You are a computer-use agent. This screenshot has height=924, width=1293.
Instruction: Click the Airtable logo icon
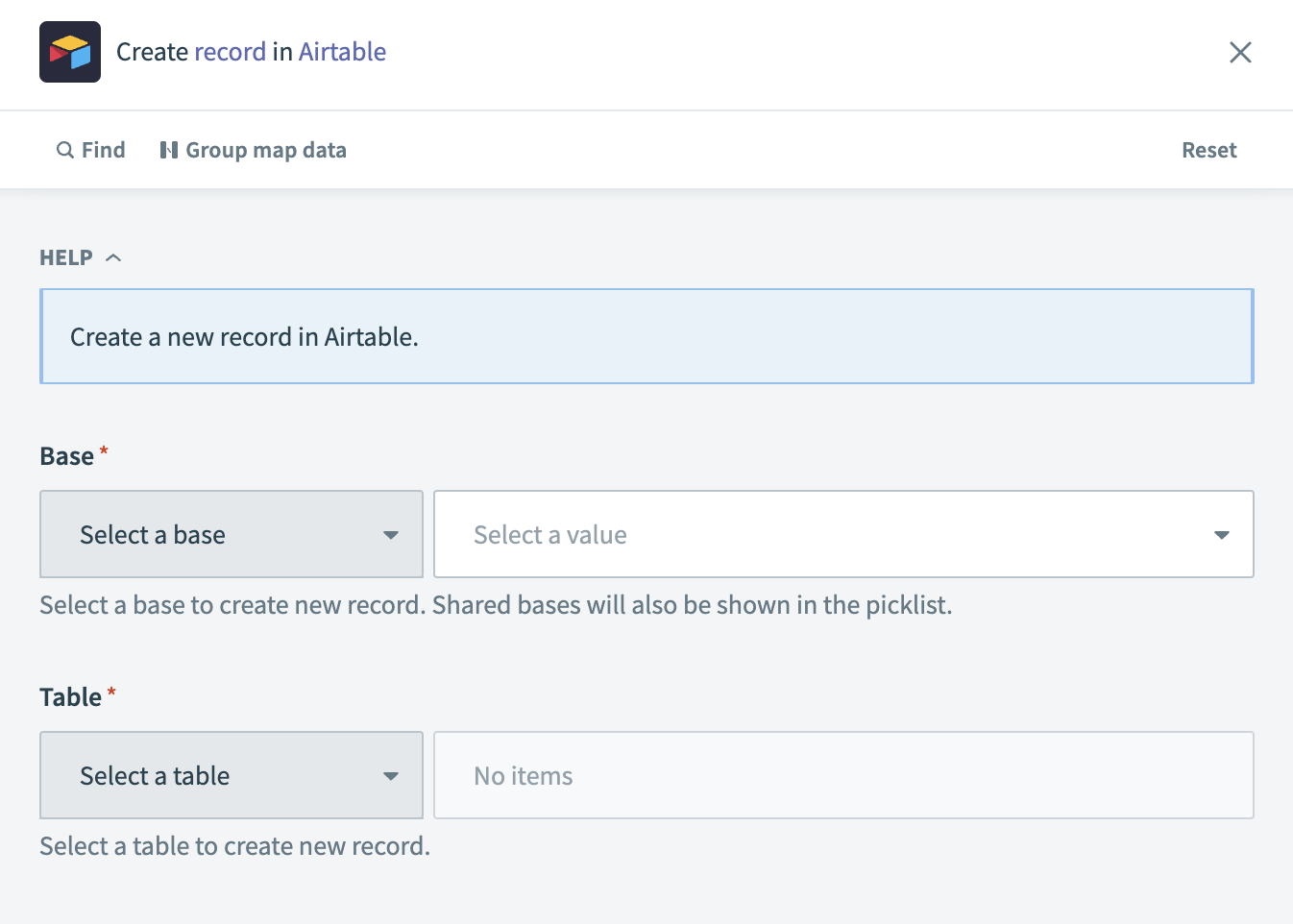69,52
